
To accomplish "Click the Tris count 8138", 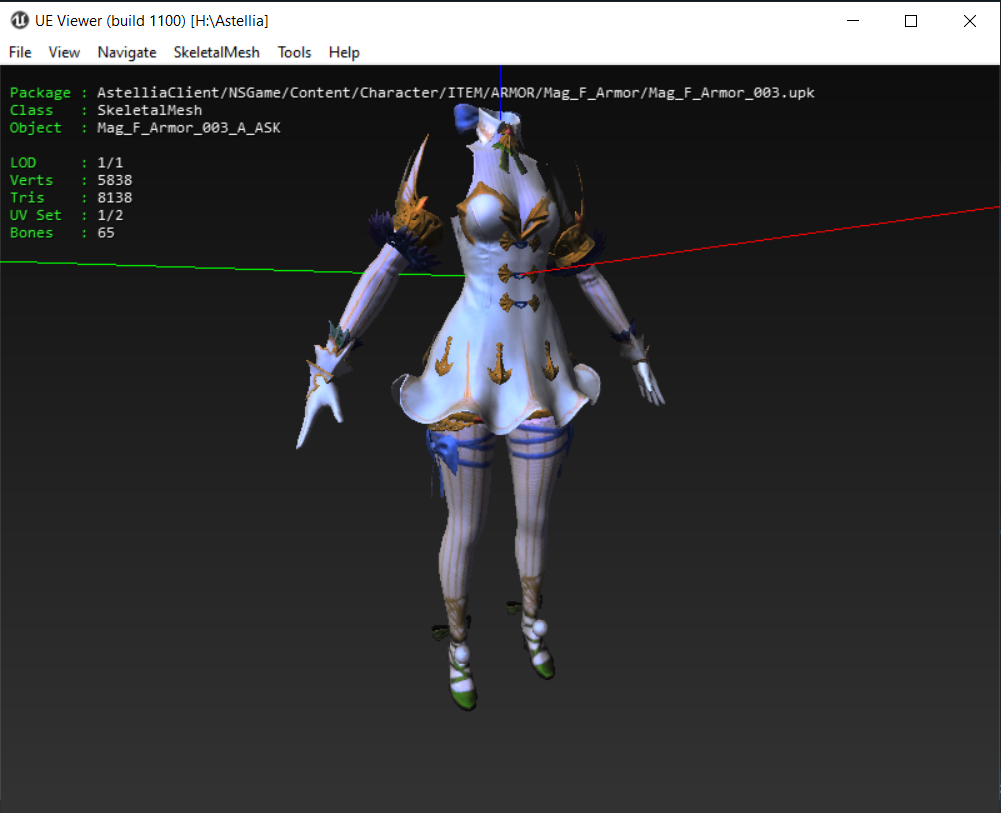I will 114,198.
